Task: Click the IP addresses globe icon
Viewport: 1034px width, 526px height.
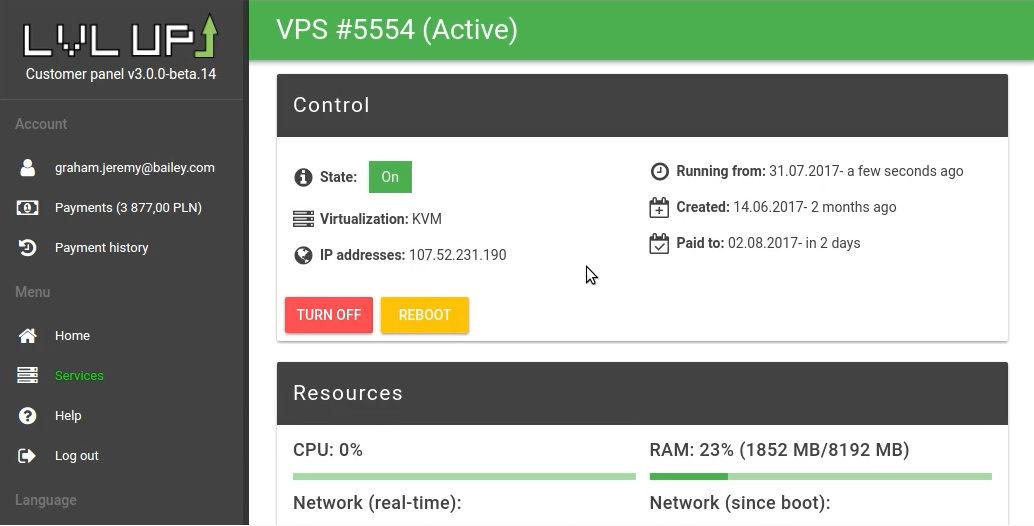Action: [x=303, y=255]
